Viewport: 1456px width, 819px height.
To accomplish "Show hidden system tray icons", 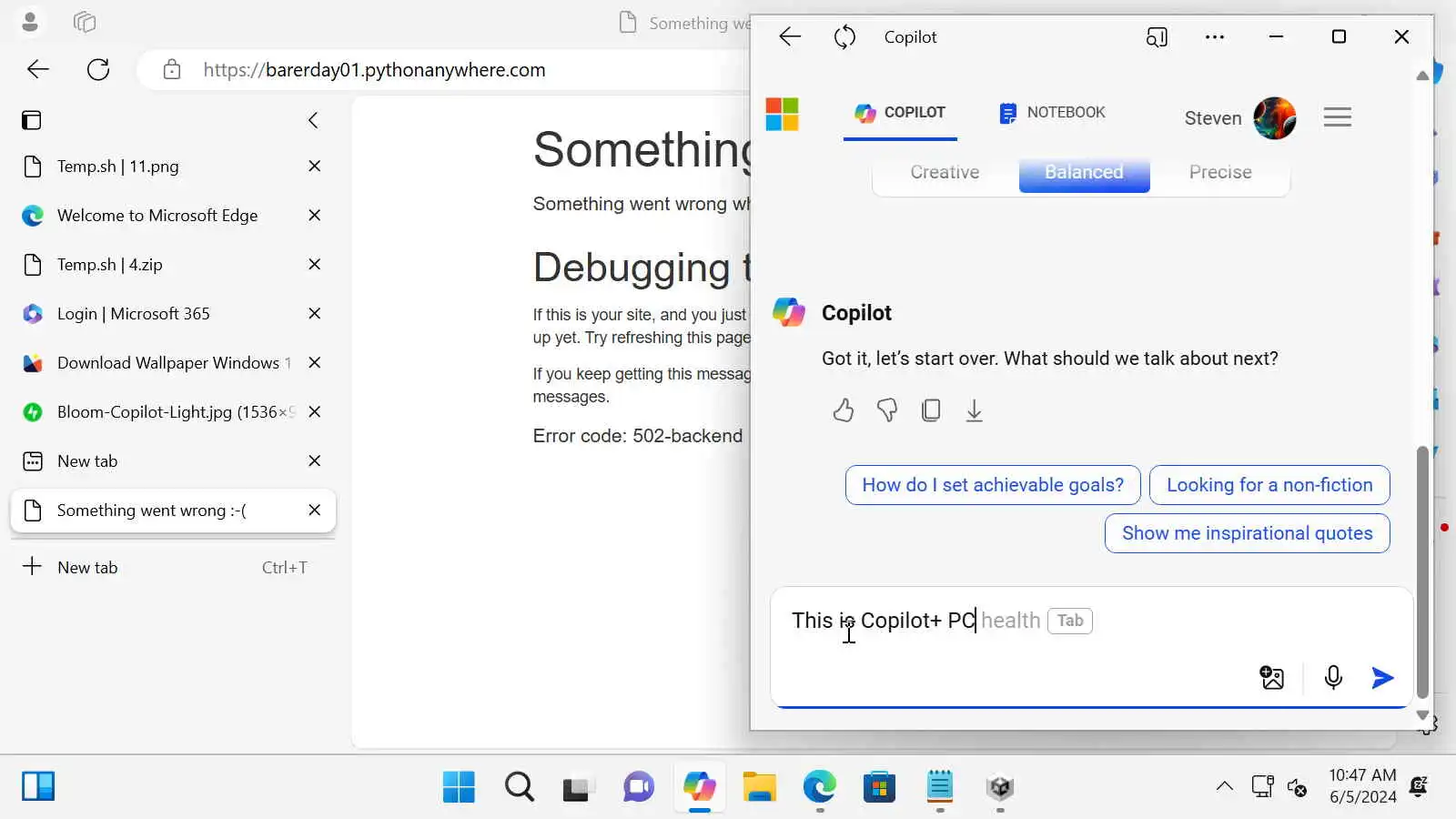I will coord(1225,787).
